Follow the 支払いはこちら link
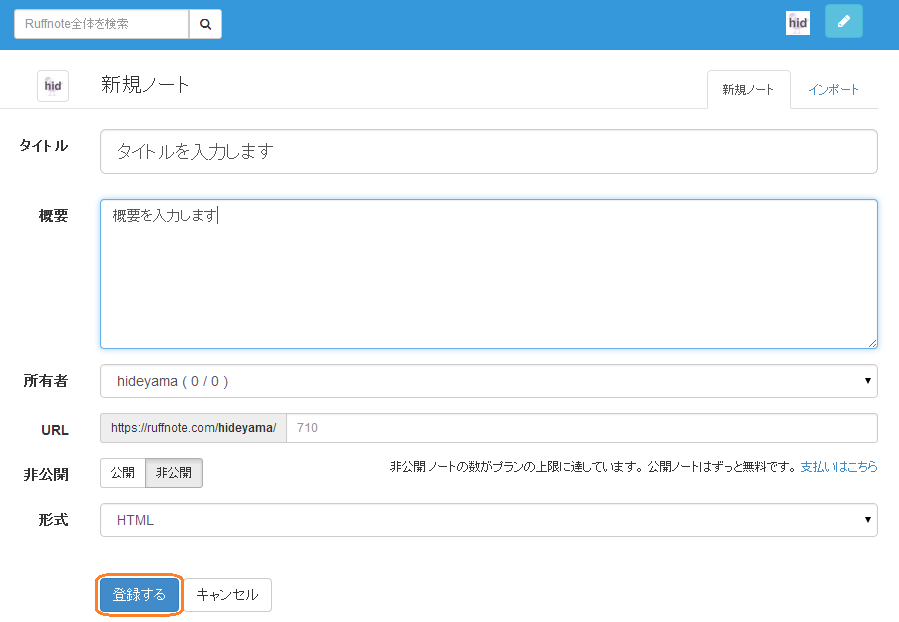899x622 pixels. pos(838,466)
